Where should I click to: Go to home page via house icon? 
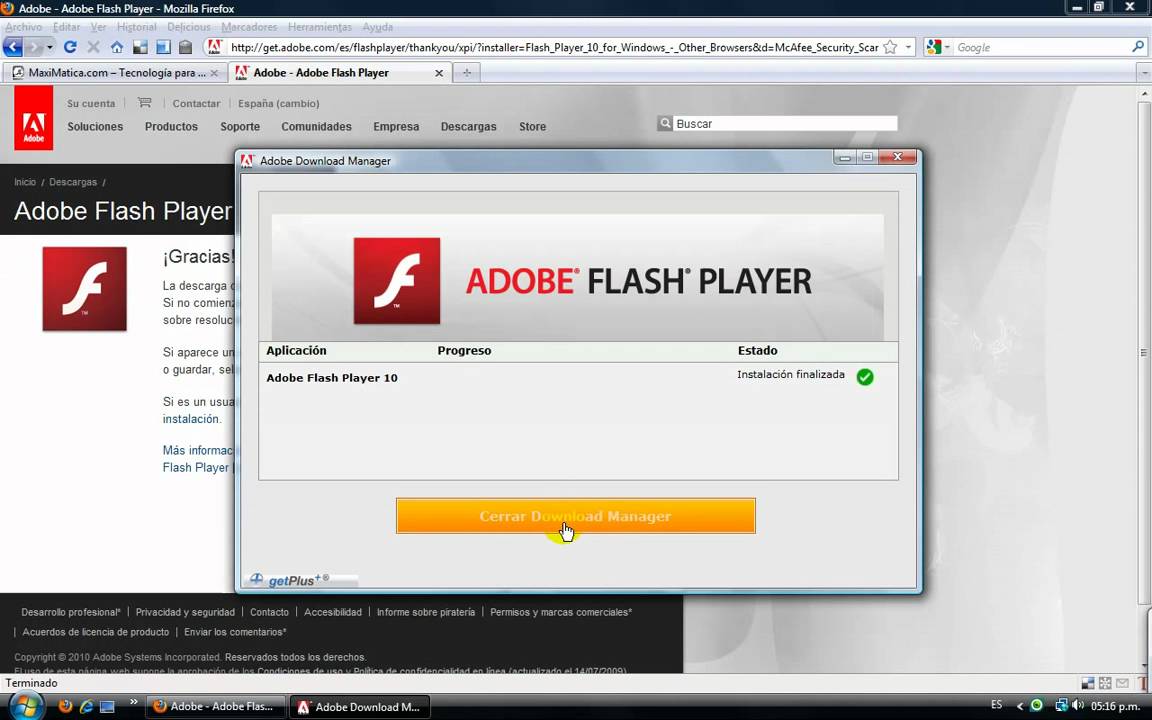[x=117, y=47]
